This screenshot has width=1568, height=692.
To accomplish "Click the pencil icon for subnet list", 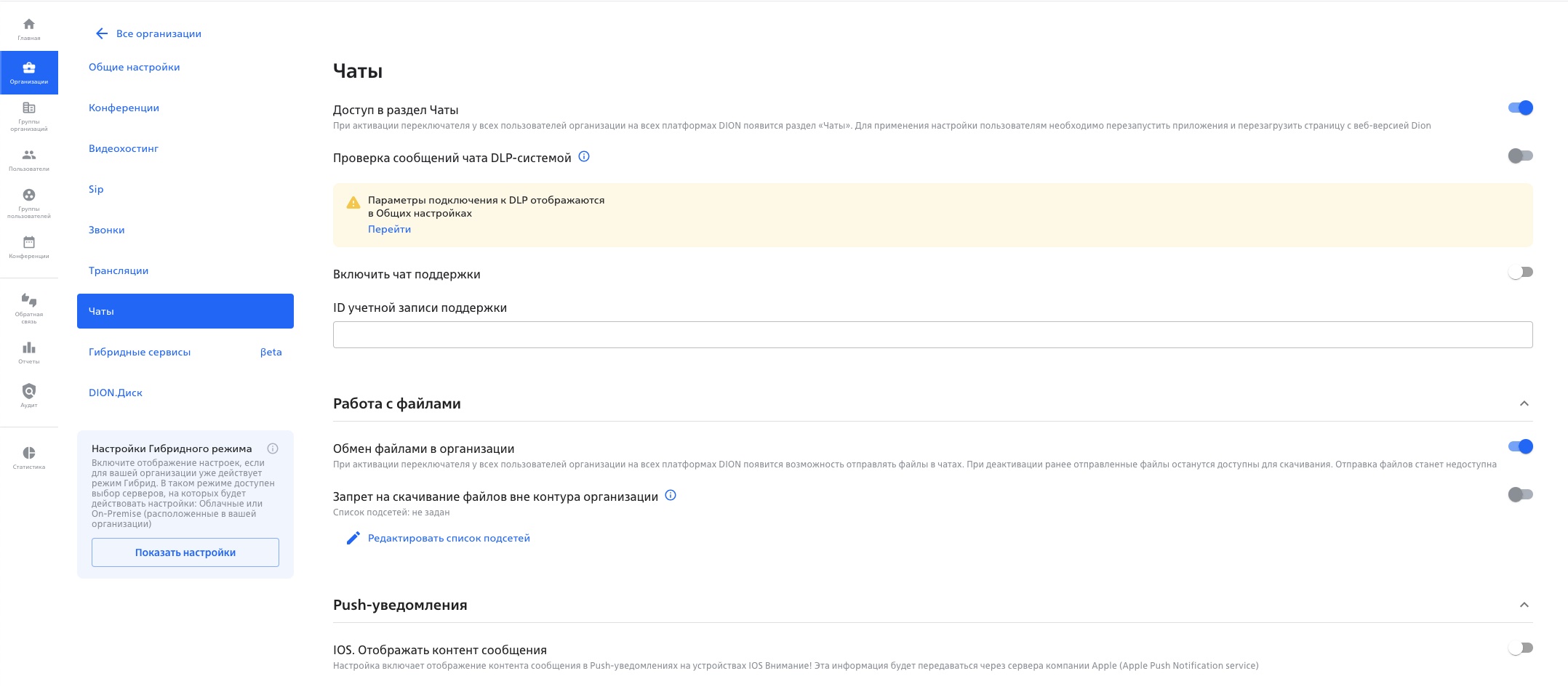I will coord(353,538).
